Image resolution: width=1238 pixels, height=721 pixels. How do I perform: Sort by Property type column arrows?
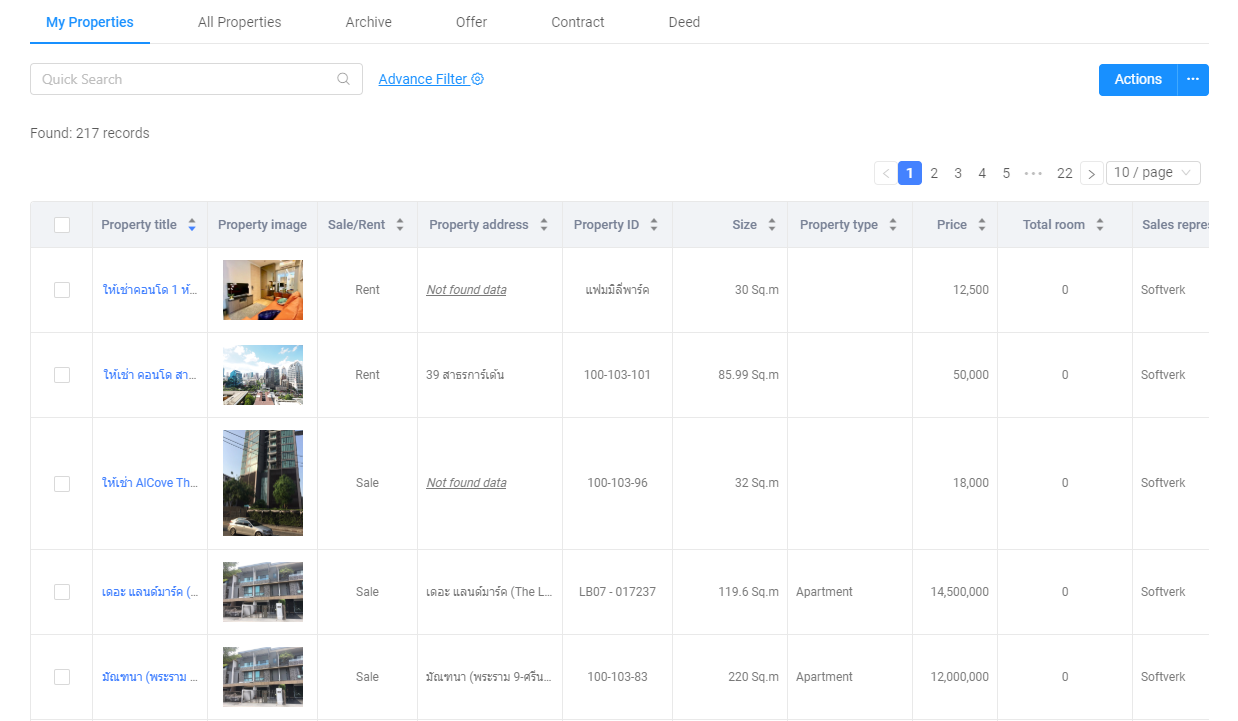893,225
